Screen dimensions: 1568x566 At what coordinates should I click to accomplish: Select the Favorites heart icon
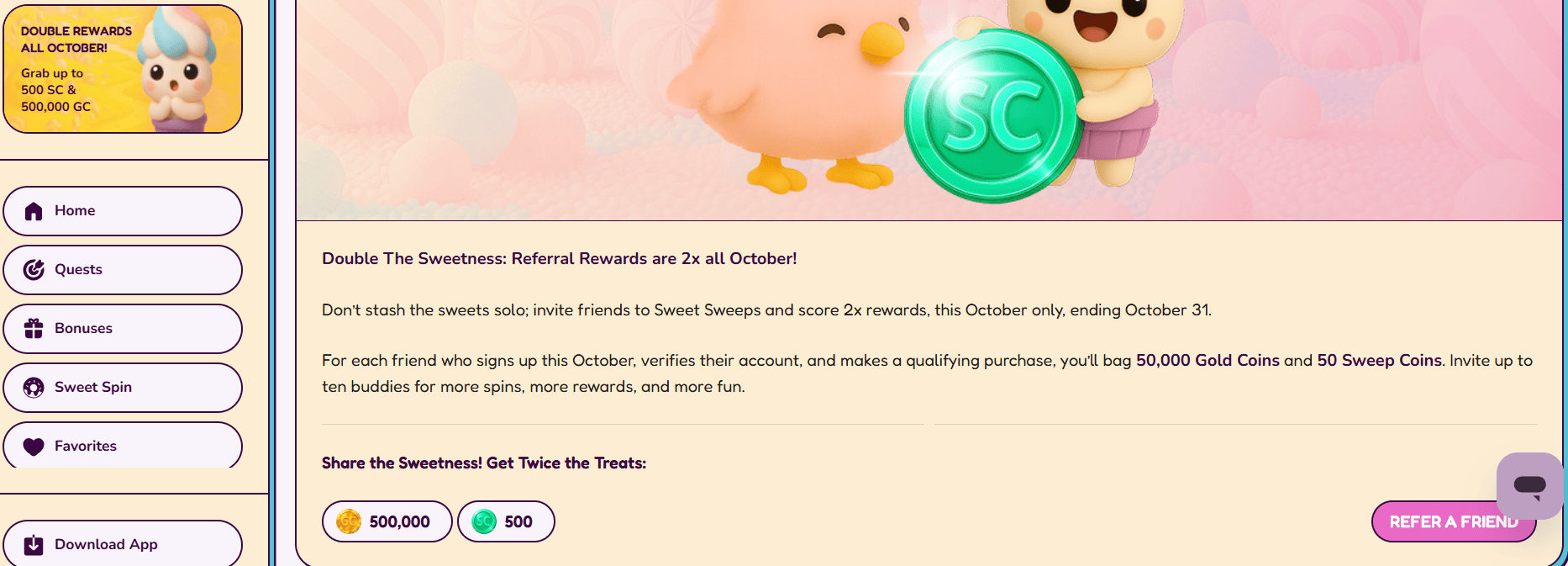point(32,446)
